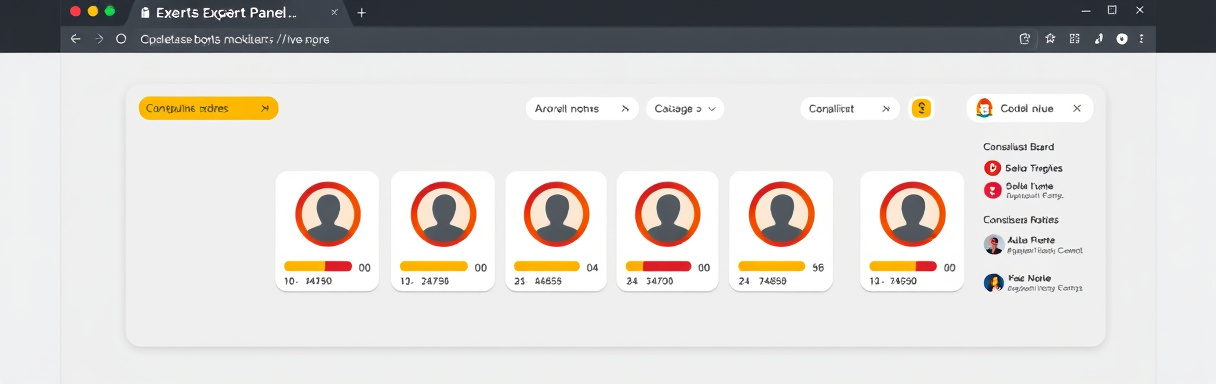Click the '56' value on card 74850

pos(818,268)
